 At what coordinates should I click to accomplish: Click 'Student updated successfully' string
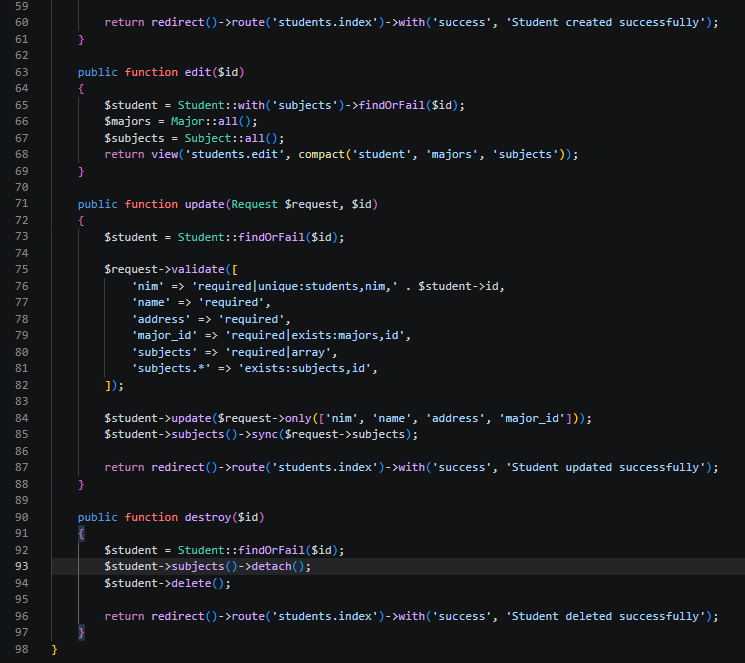tap(606, 468)
